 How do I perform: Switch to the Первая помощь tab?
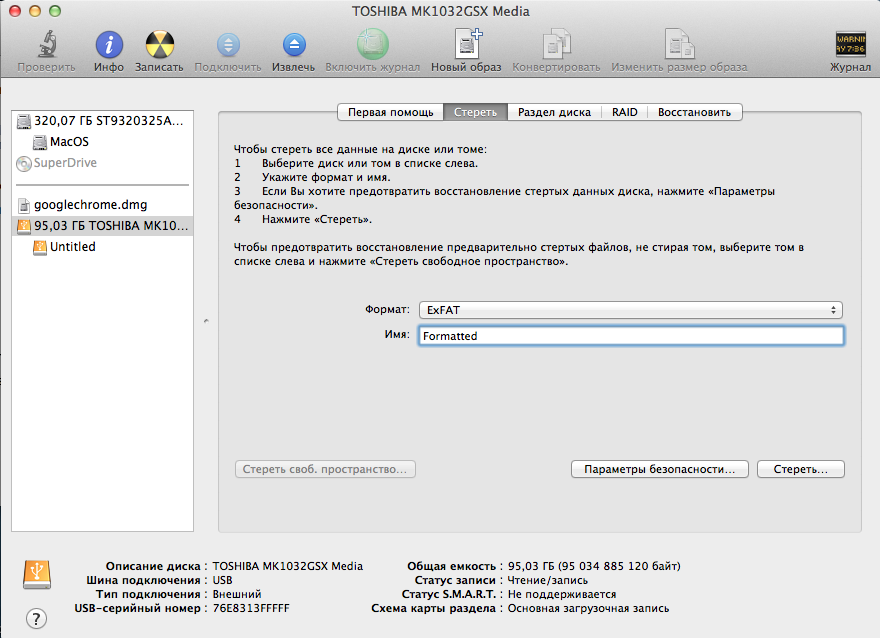391,112
